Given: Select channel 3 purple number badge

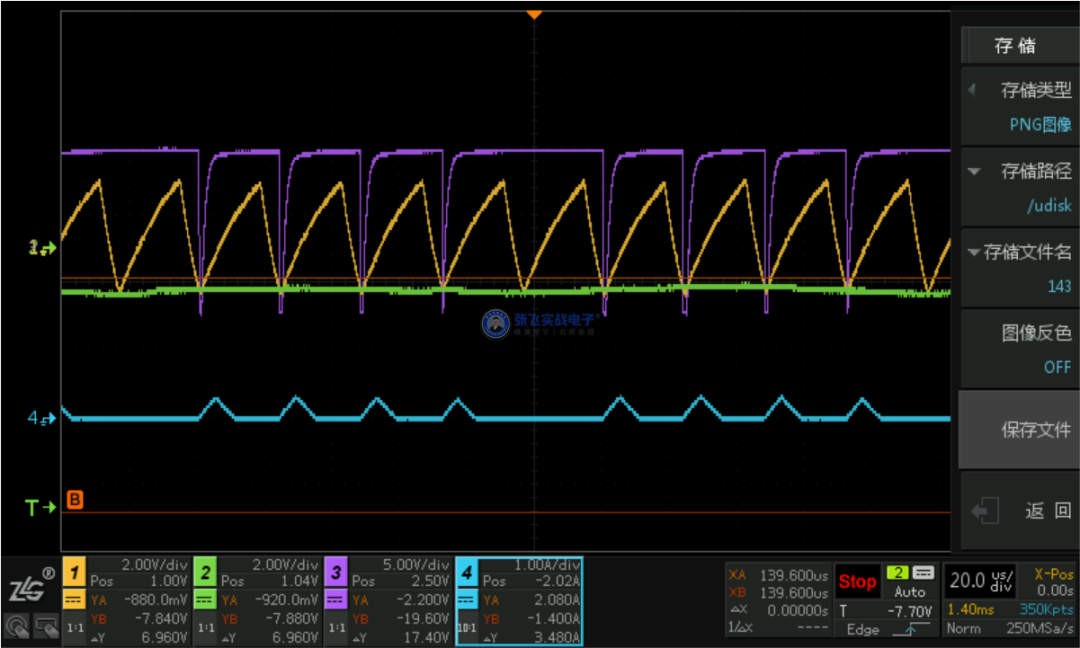Looking at the screenshot, I should [336, 572].
